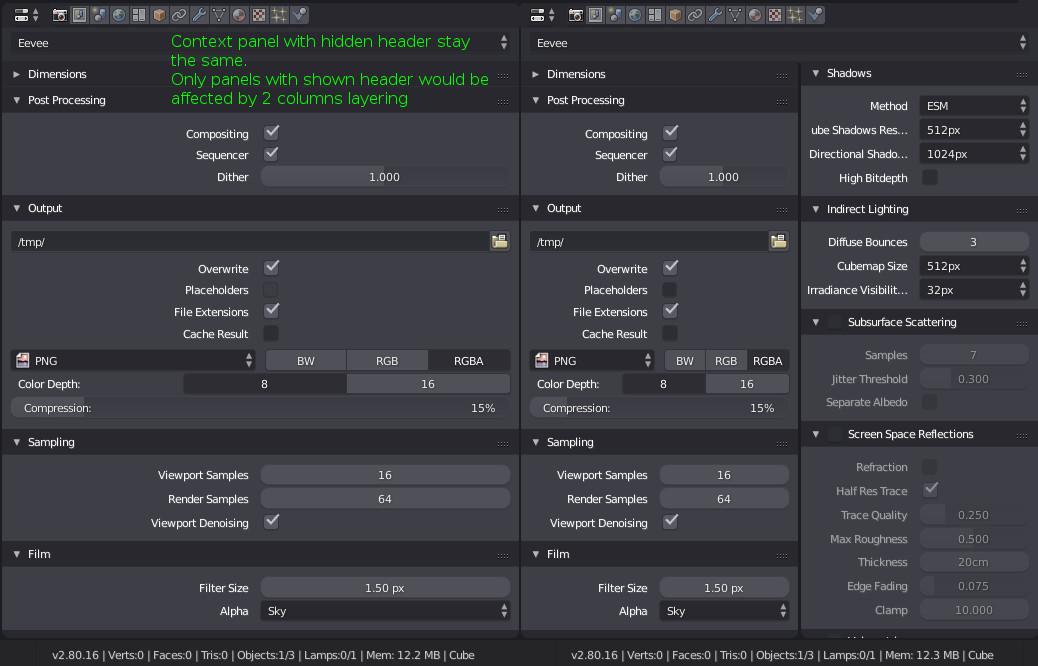
Task: Browse output folder icon in right editor
Action: (779, 241)
